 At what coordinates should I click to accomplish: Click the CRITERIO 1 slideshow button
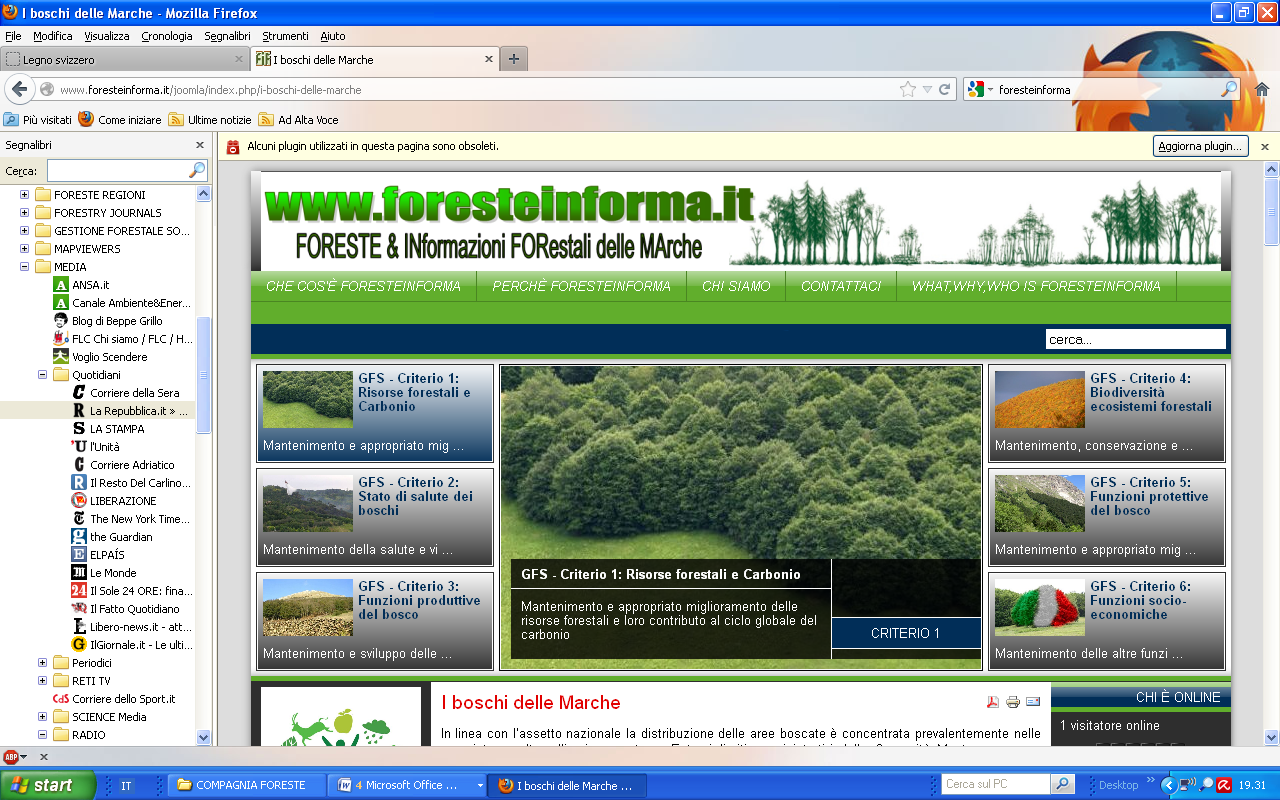click(905, 633)
